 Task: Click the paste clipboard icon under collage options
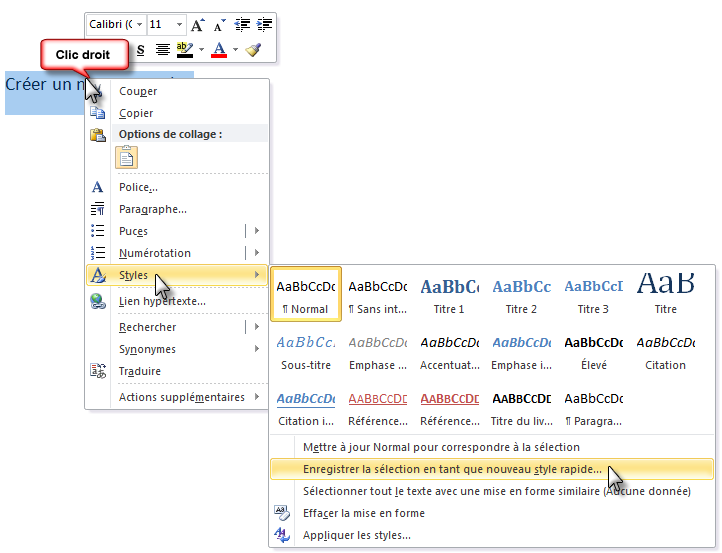click(127, 157)
